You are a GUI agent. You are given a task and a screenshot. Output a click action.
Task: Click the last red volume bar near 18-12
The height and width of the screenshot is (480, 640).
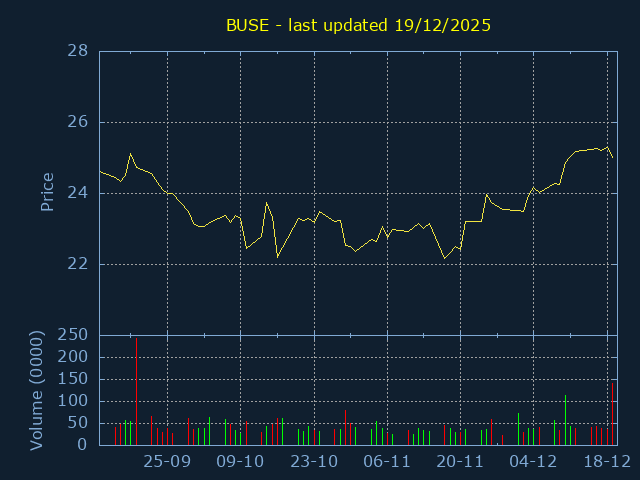[612, 414]
